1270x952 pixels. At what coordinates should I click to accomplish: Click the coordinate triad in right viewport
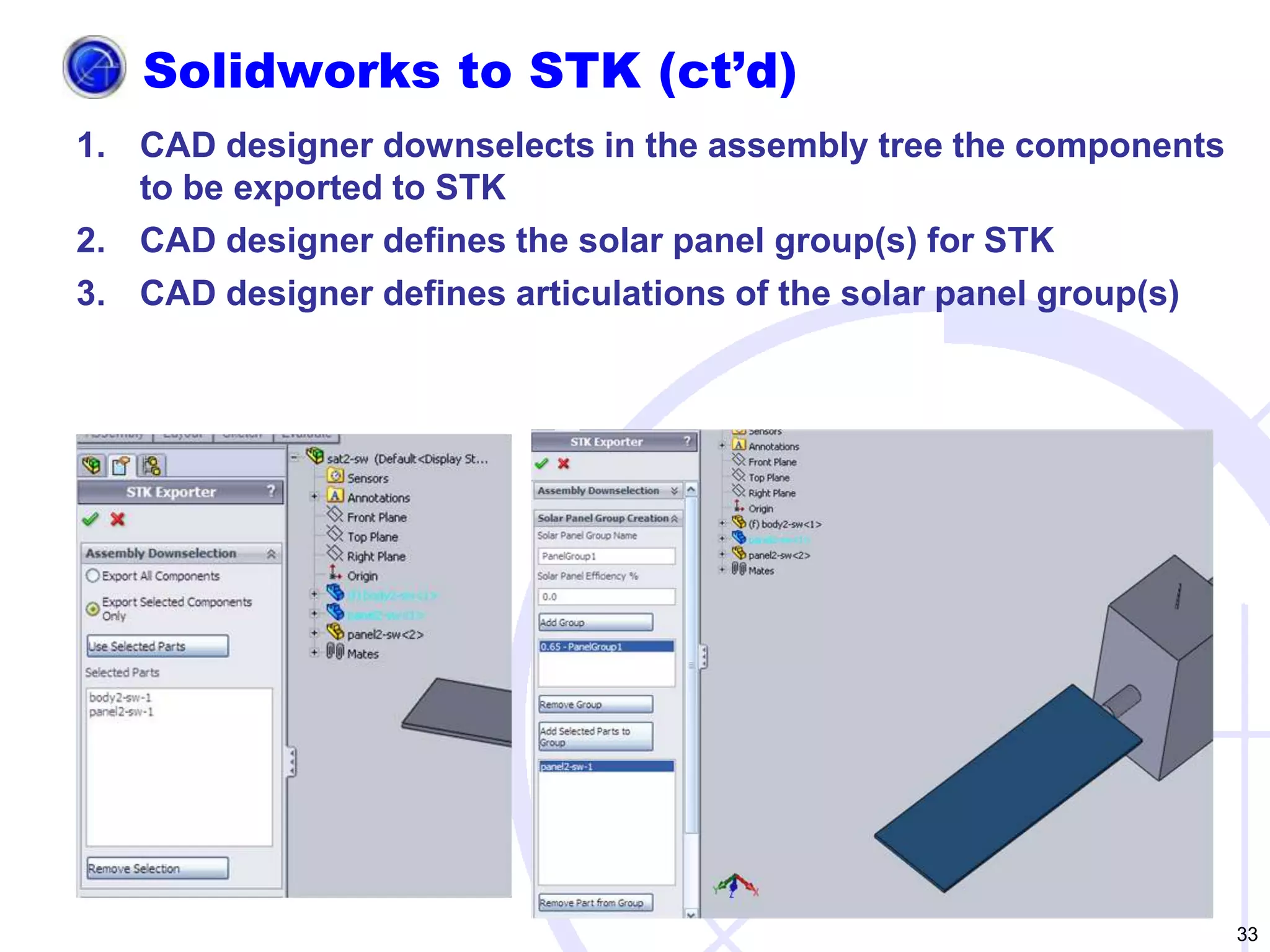pos(736,885)
